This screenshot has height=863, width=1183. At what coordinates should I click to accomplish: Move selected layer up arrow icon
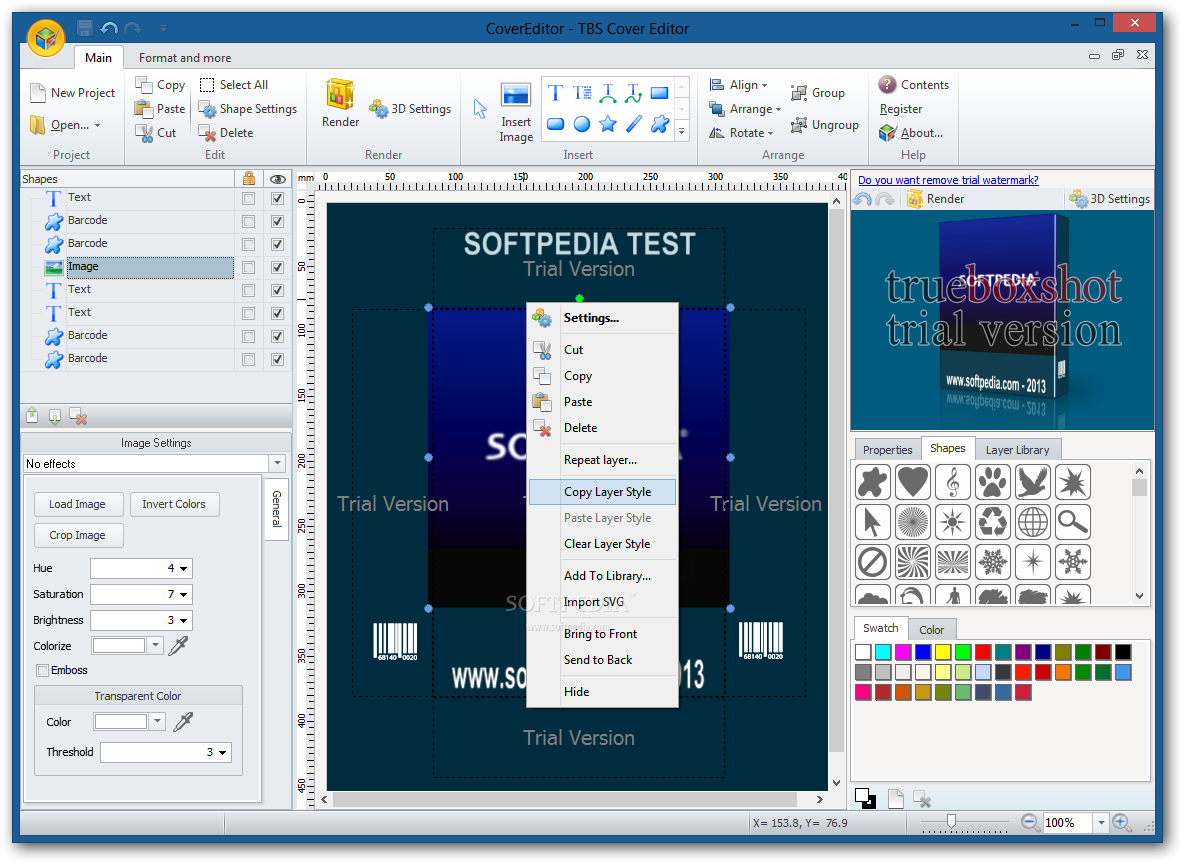[x=32, y=416]
